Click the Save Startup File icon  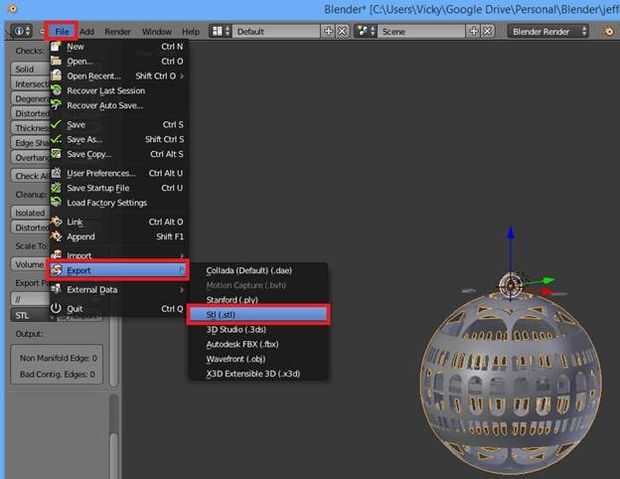pos(56,187)
